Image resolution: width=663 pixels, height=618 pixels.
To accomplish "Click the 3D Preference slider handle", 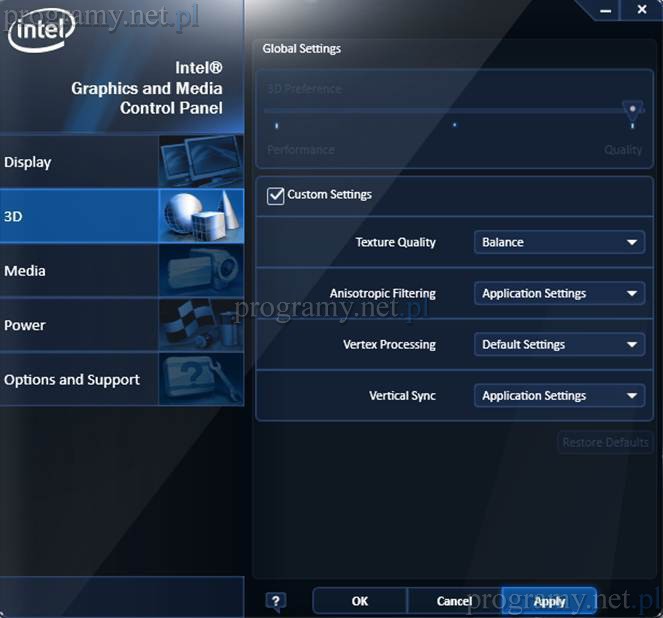I will click(631, 108).
